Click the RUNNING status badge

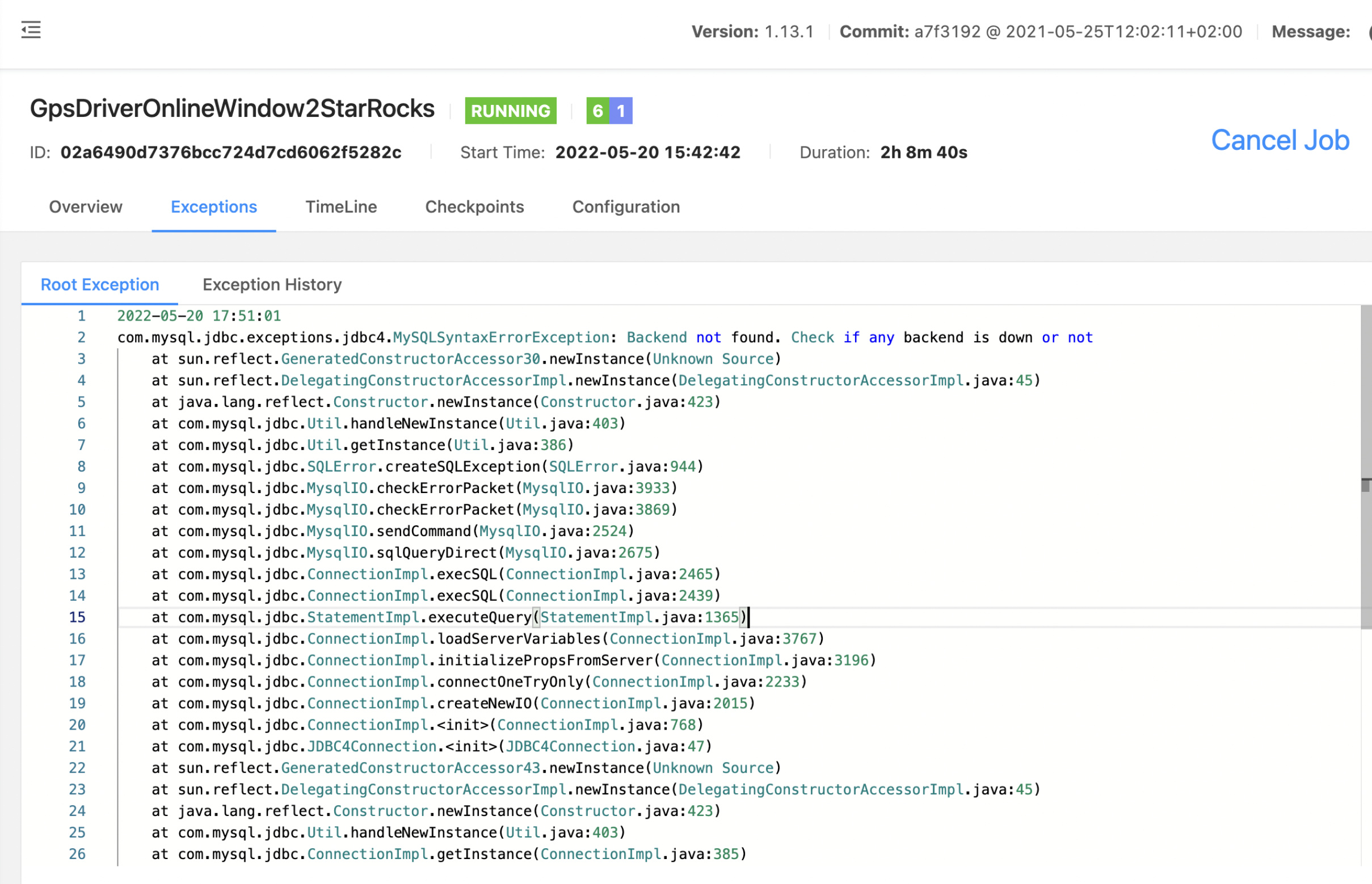point(510,111)
